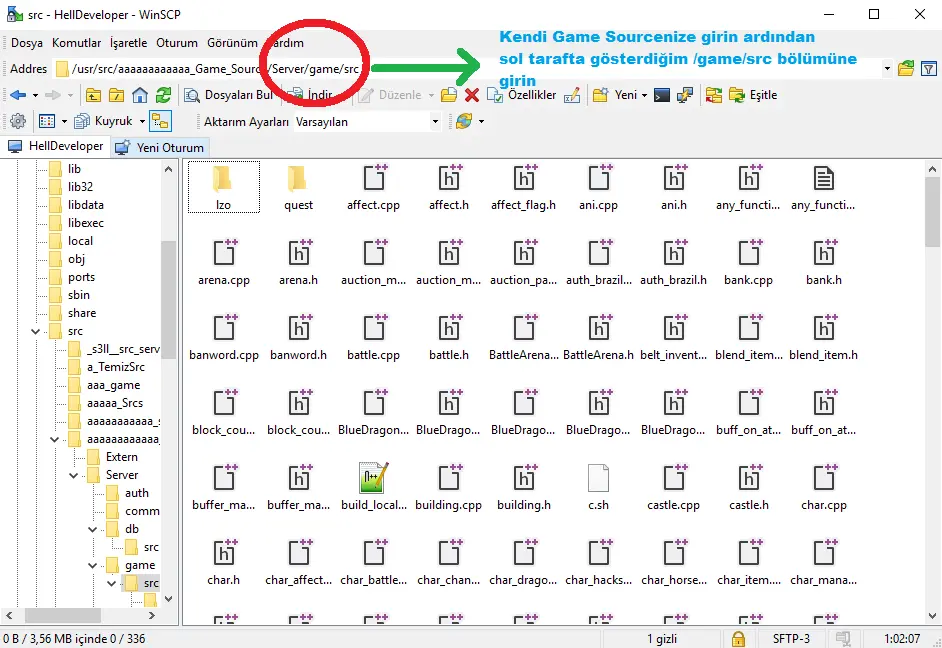The height and width of the screenshot is (648, 942).
Task: Open the Kuyruk dropdown arrow
Action: click(x=142, y=122)
